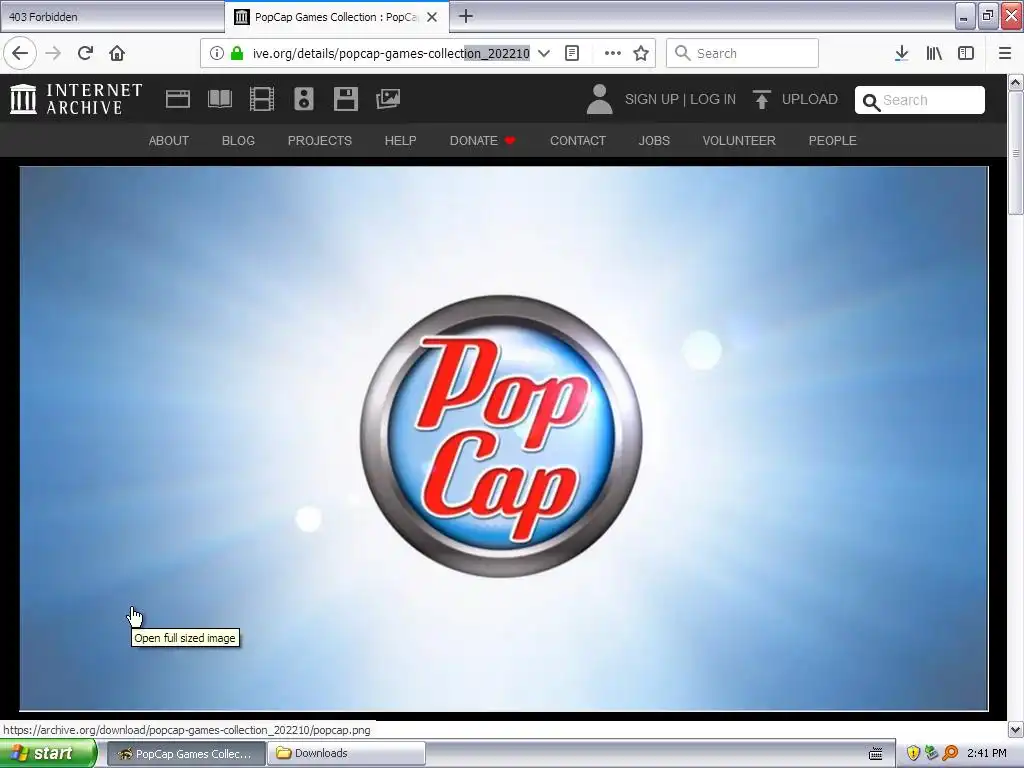Click the UPLOAD button
1024x768 pixels.
pyautogui.click(x=795, y=99)
